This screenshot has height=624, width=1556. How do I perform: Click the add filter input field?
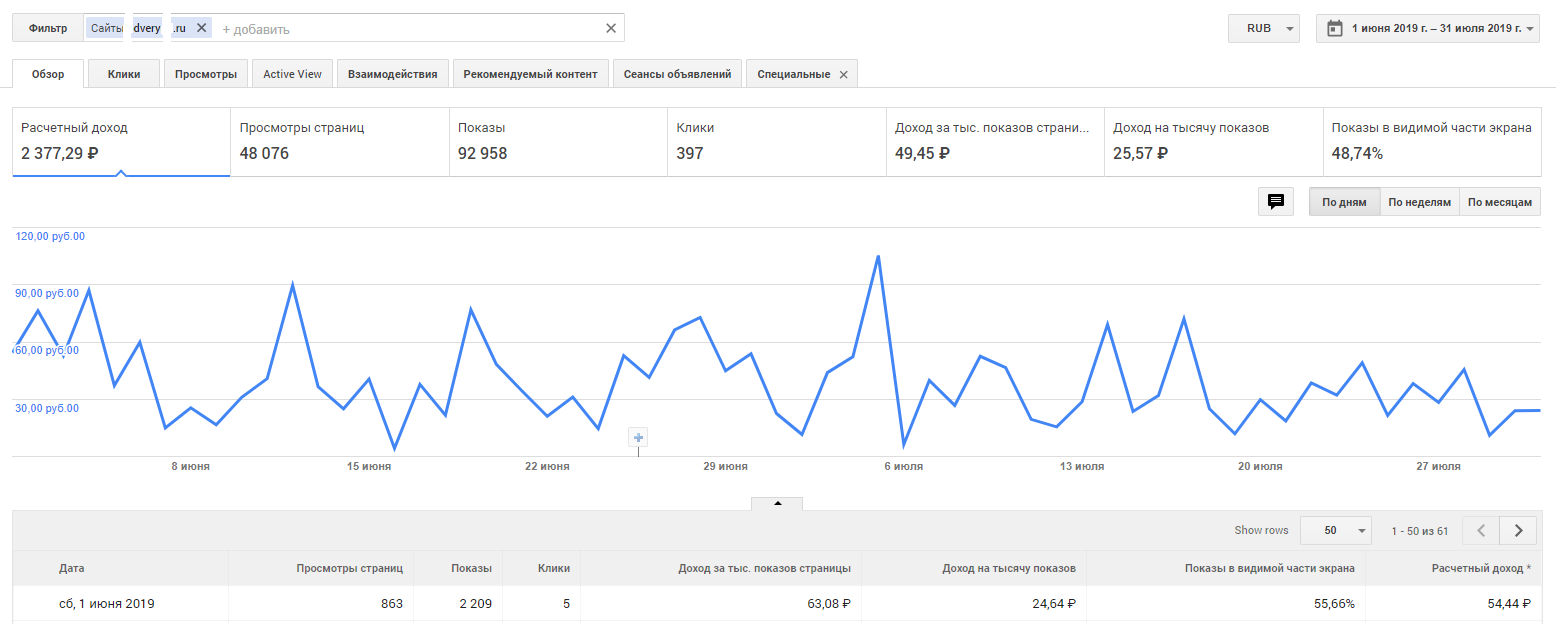[x=400, y=29]
